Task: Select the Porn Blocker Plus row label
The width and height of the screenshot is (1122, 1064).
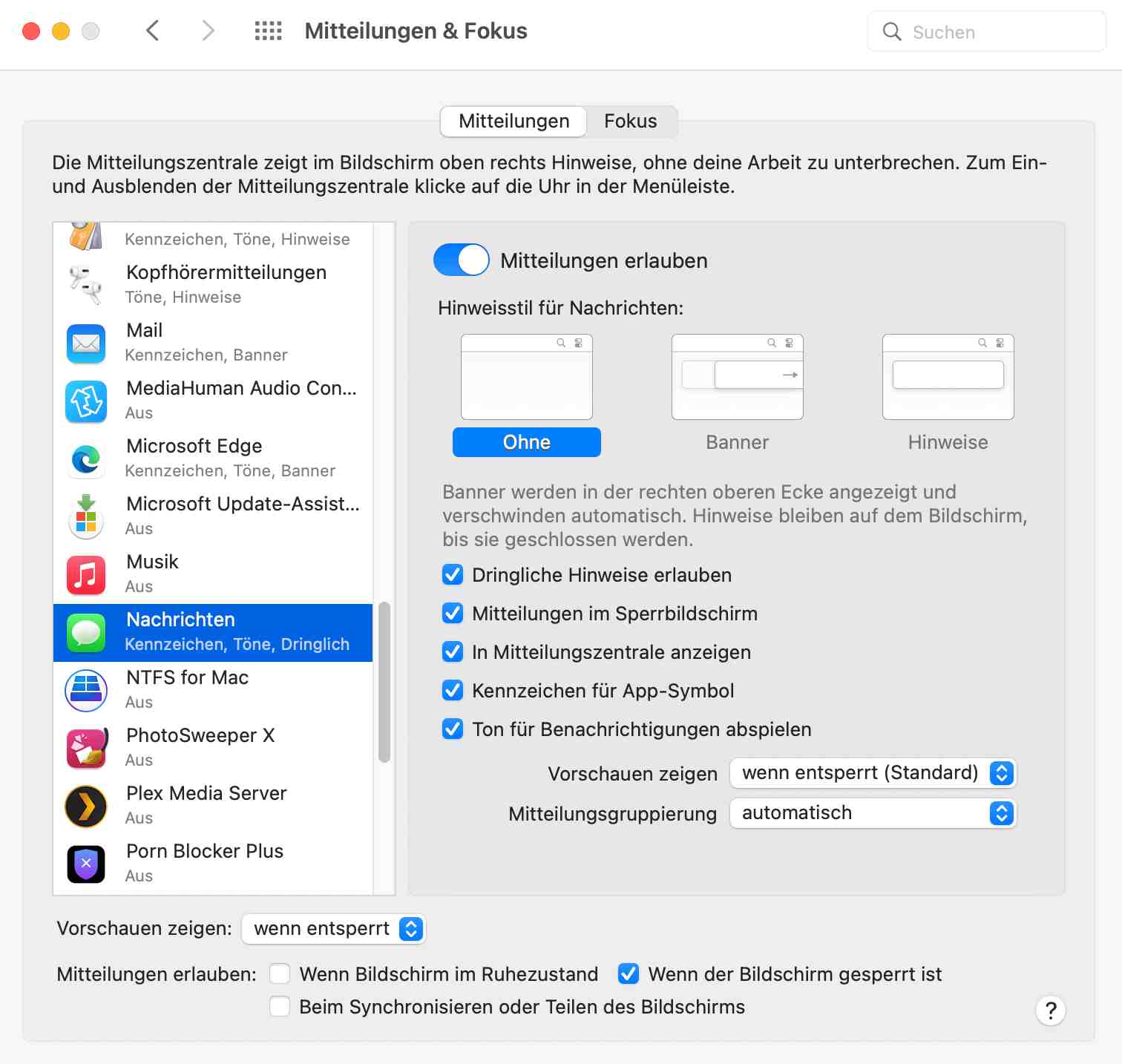Action: (x=206, y=851)
